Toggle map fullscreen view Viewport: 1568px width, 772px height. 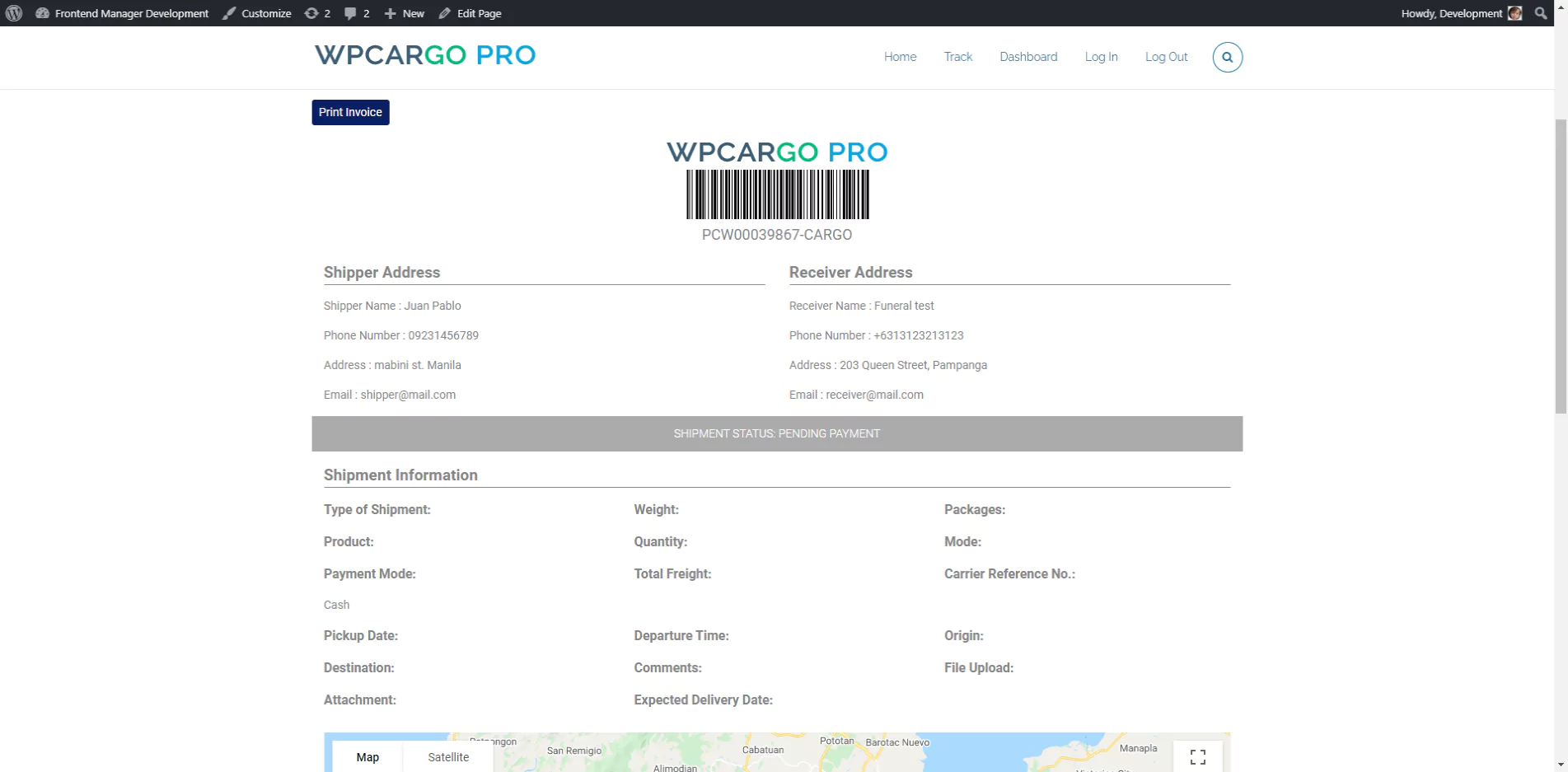[1198, 756]
